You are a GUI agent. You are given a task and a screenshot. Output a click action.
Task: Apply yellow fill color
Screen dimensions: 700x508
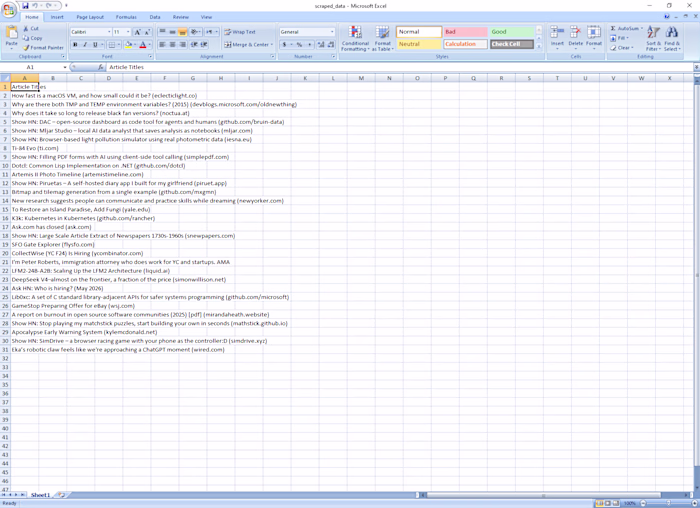[129, 45]
